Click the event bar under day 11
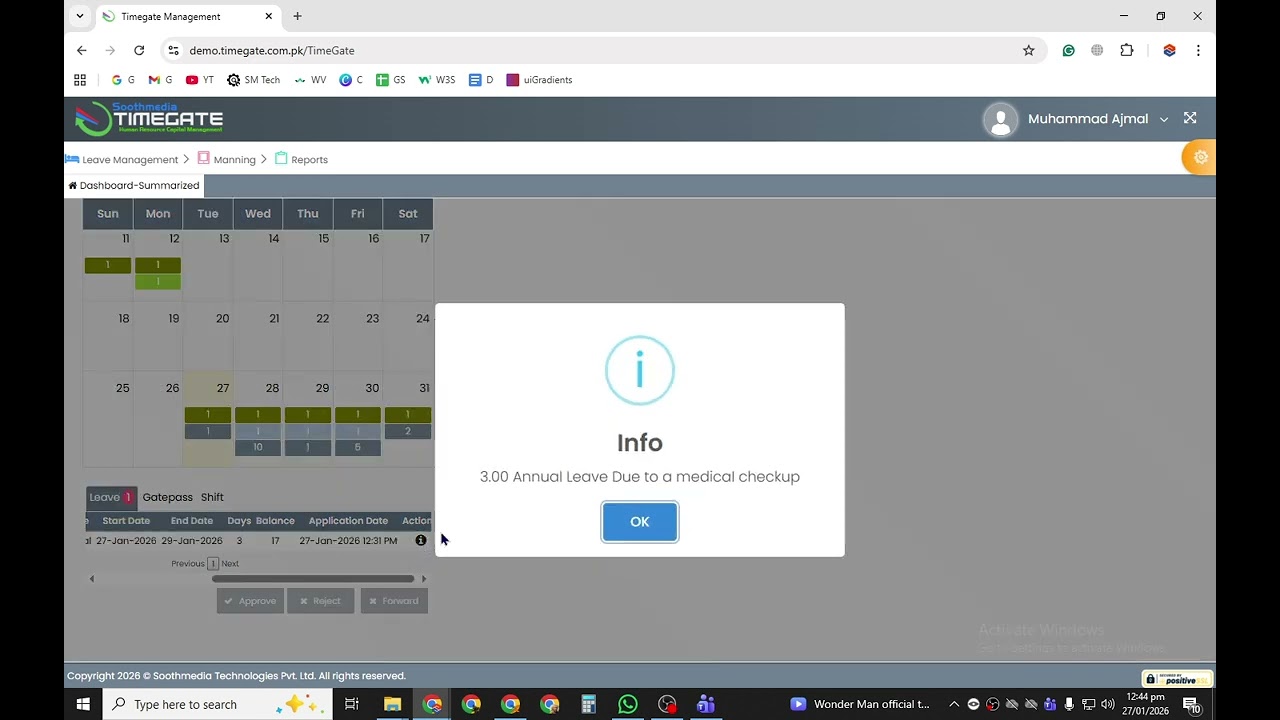 (108, 265)
